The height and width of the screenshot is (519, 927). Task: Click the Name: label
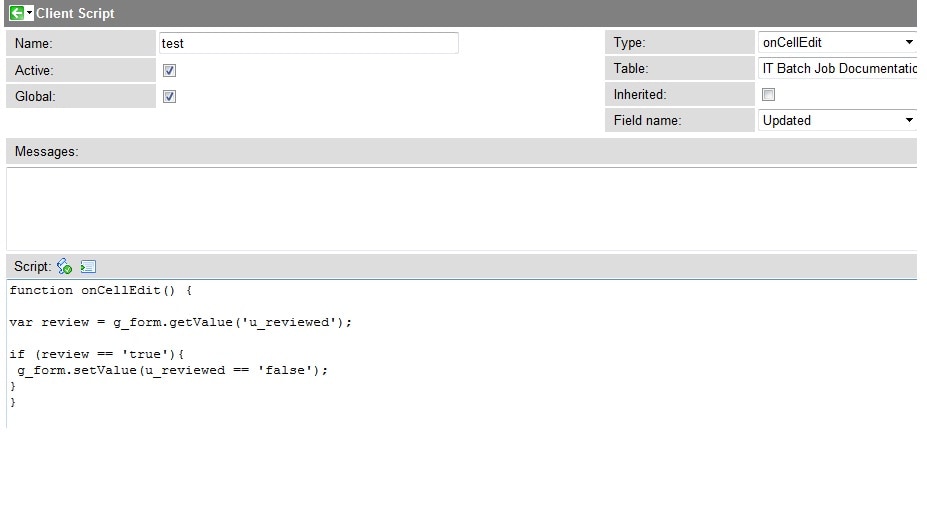[x=34, y=44]
